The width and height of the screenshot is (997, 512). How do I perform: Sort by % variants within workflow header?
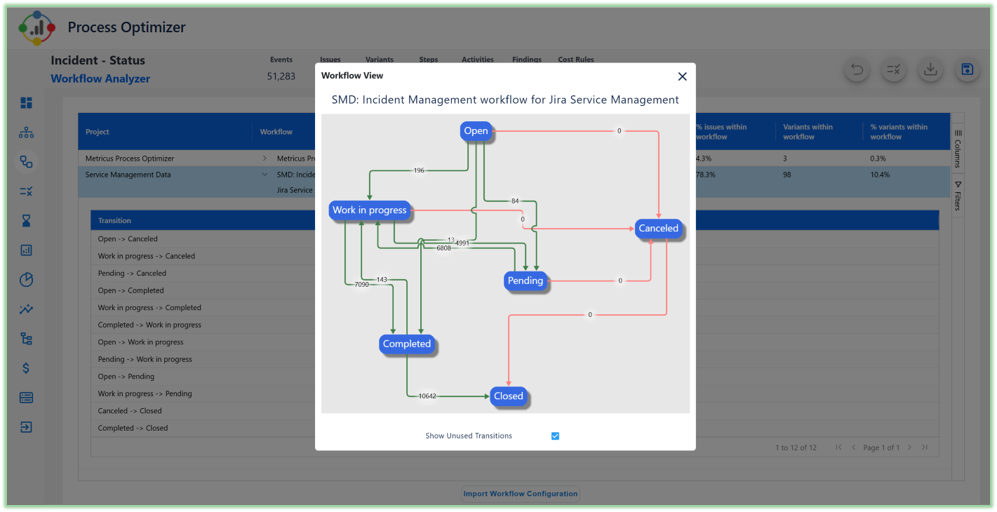point(898,132)
